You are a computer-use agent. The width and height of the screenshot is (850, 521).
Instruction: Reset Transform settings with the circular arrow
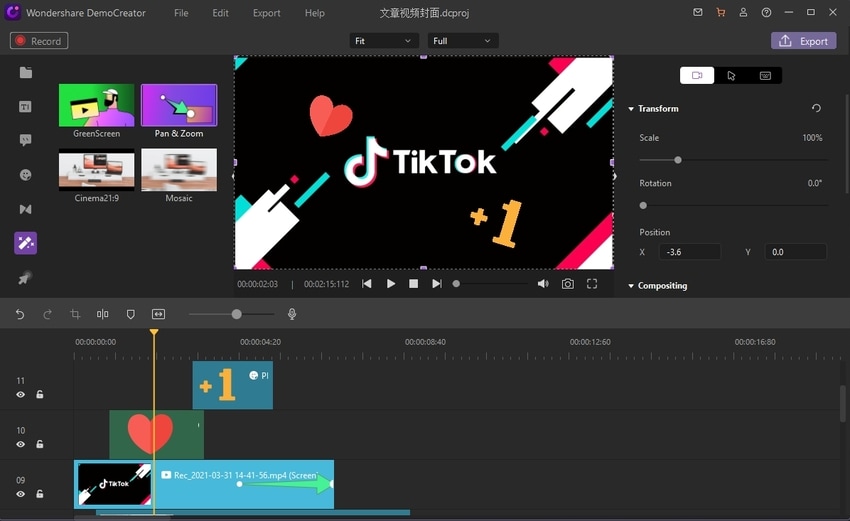coord(816,108)
